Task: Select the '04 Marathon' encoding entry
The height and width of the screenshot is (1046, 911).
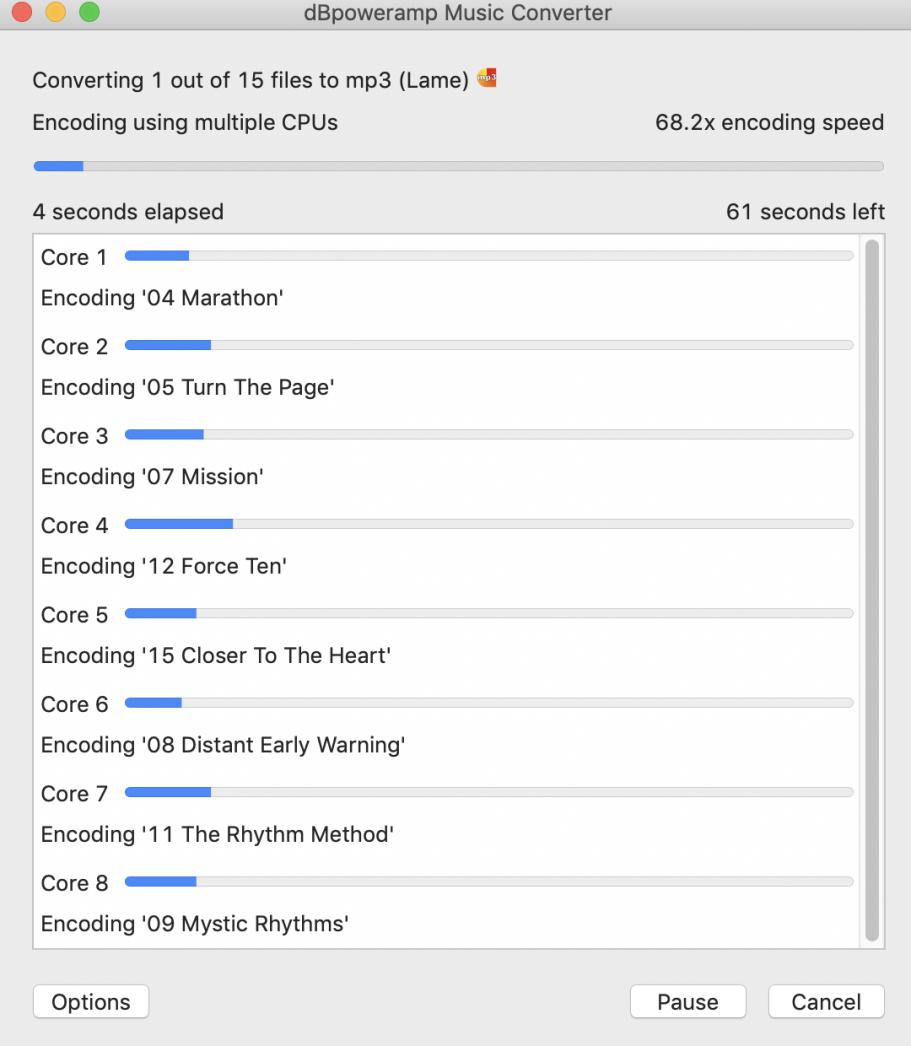Action: [162, 298]
